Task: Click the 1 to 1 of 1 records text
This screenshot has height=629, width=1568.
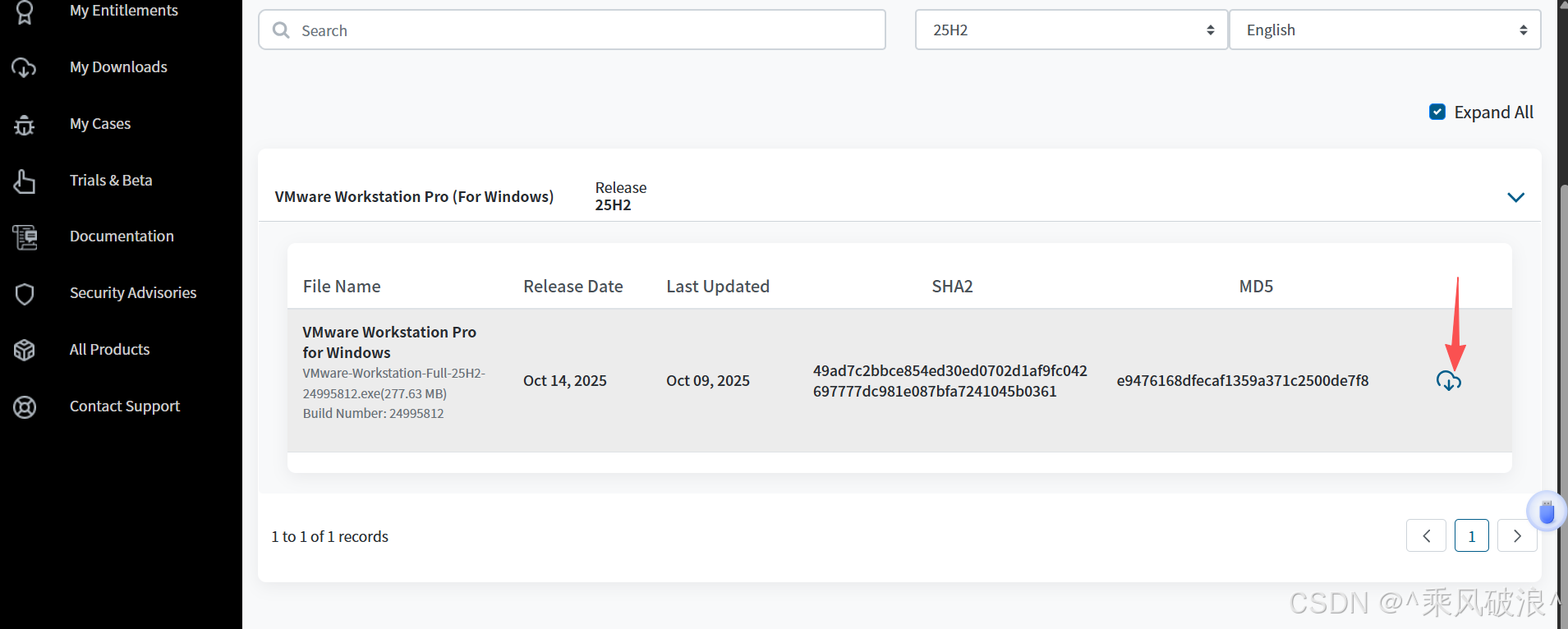Action: pyautogui.click(x=330, y=537)
